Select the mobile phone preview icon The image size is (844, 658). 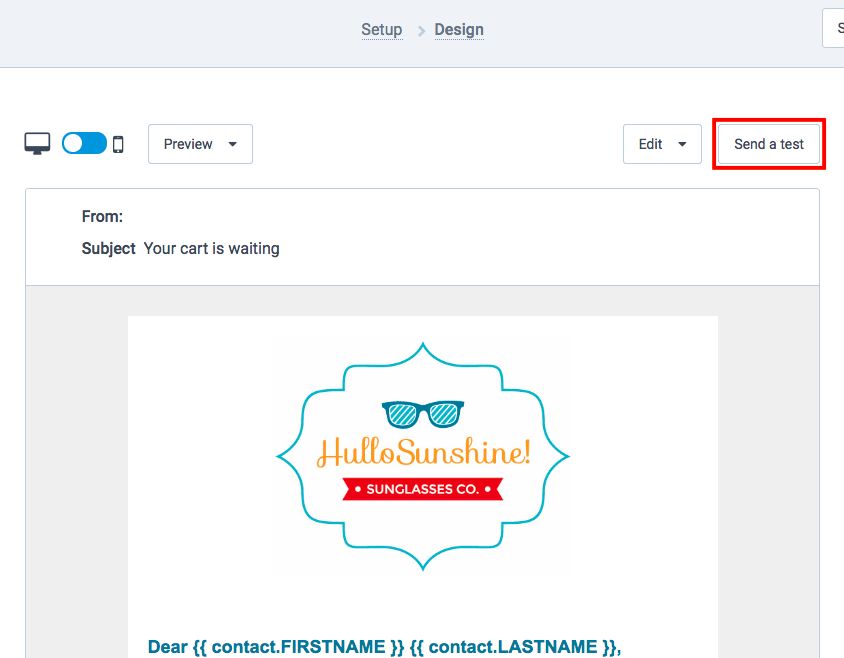(x=118, y=144)
